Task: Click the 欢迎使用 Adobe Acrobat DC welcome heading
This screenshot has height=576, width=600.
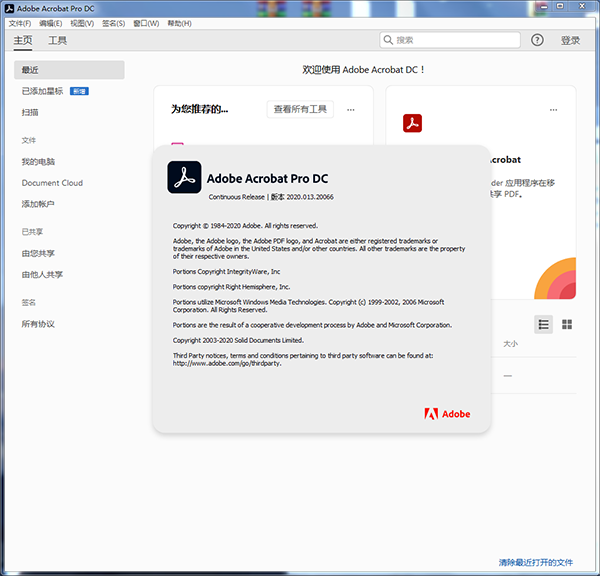Action: 363,70
